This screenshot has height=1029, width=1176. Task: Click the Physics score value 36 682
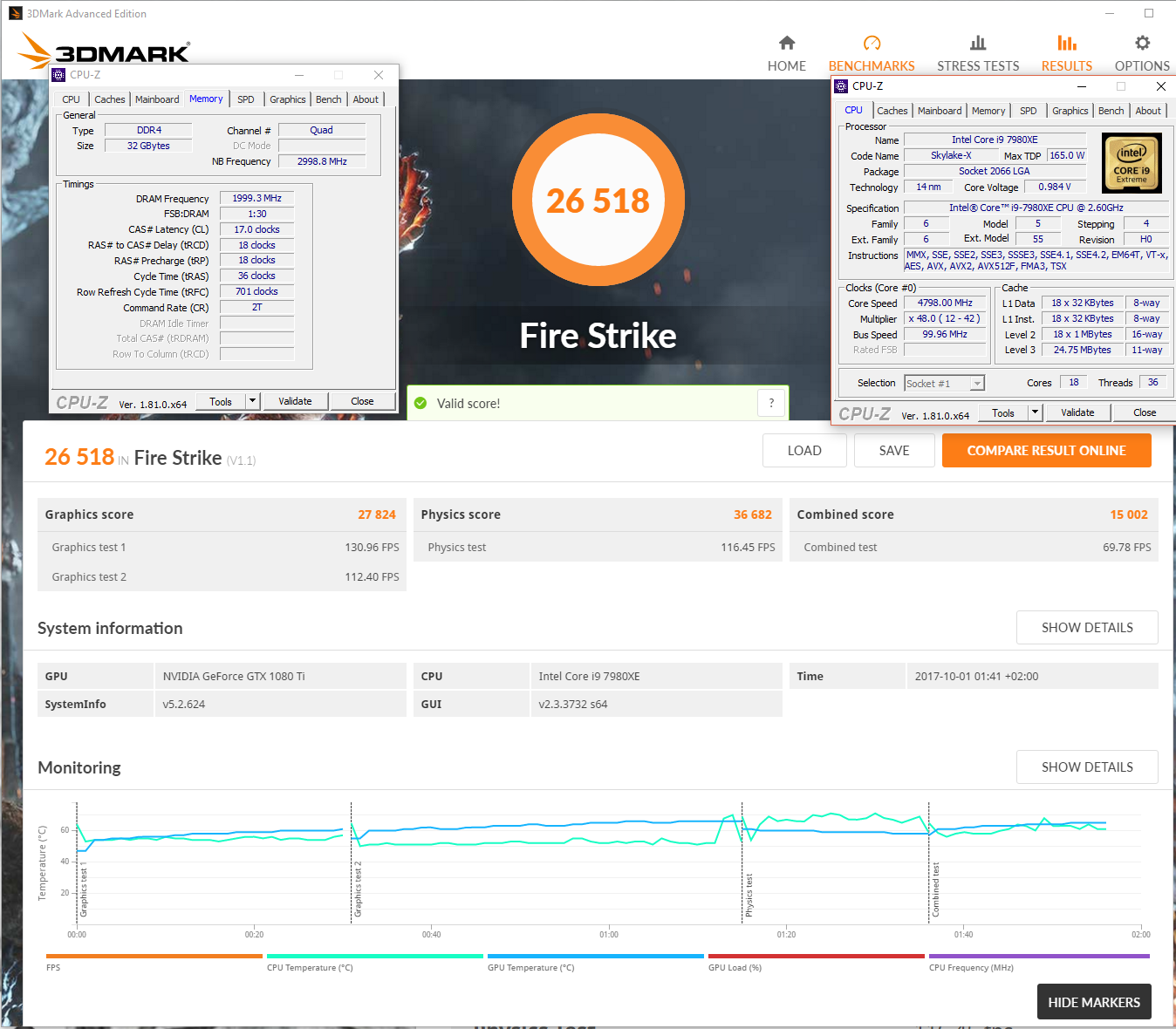(753, 514)
